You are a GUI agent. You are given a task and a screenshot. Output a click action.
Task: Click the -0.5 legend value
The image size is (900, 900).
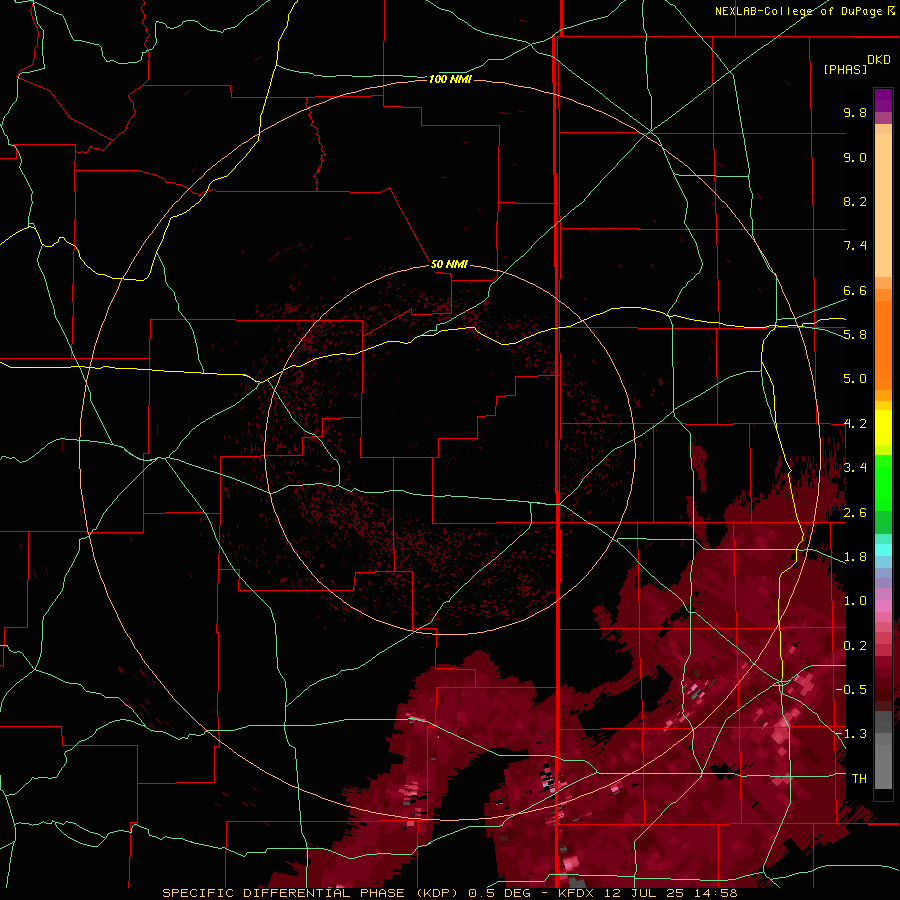pos(851,690)
